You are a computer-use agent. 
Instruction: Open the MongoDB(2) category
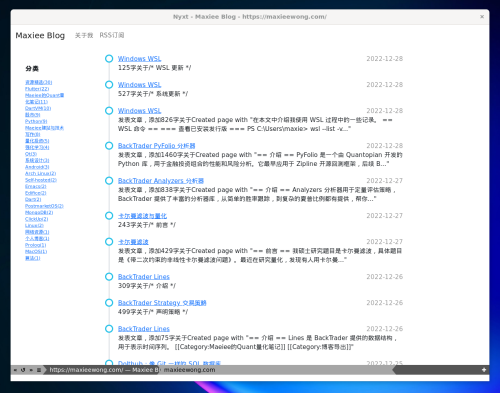[x=39, y=212]
